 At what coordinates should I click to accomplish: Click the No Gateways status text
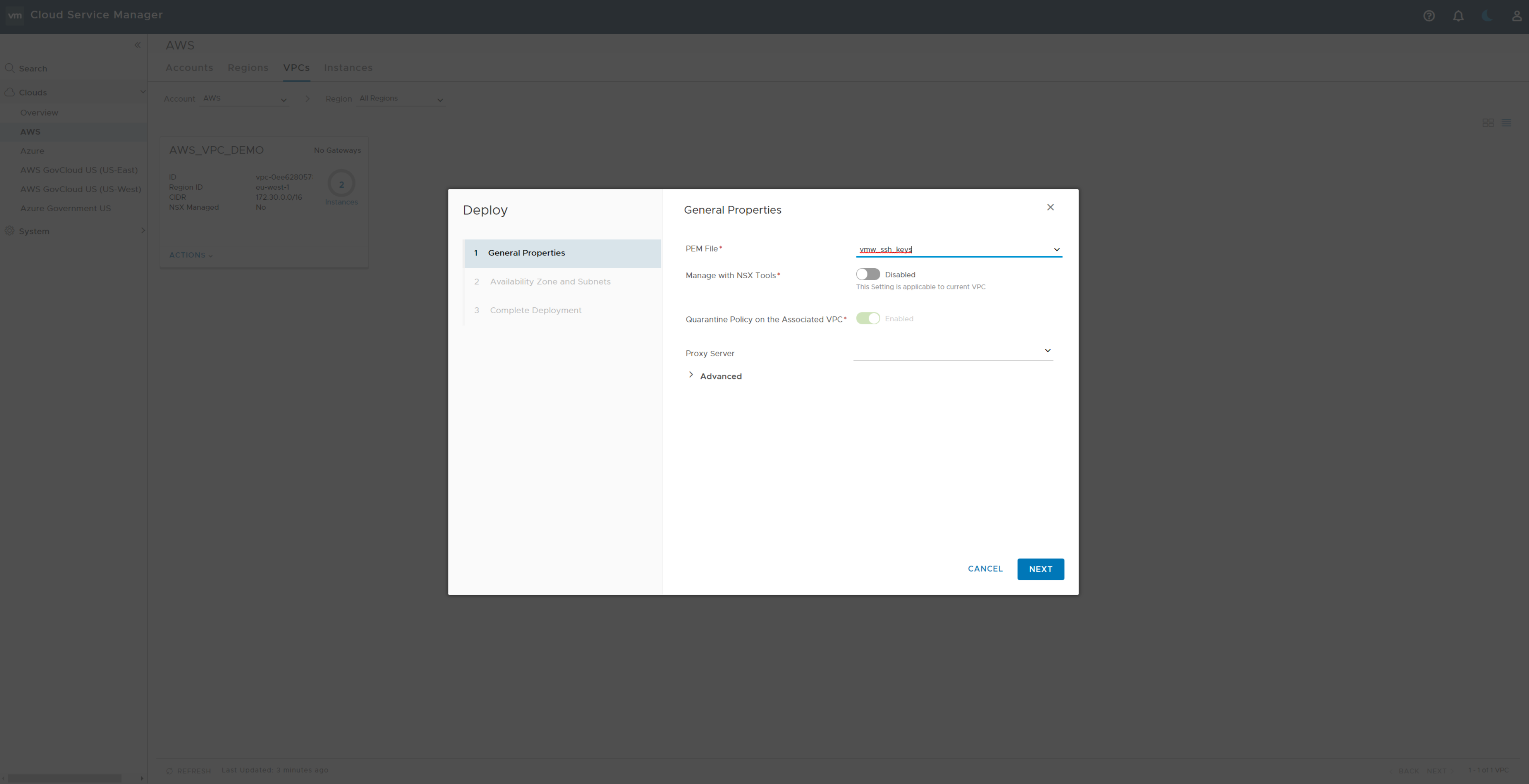coord(337,150)
